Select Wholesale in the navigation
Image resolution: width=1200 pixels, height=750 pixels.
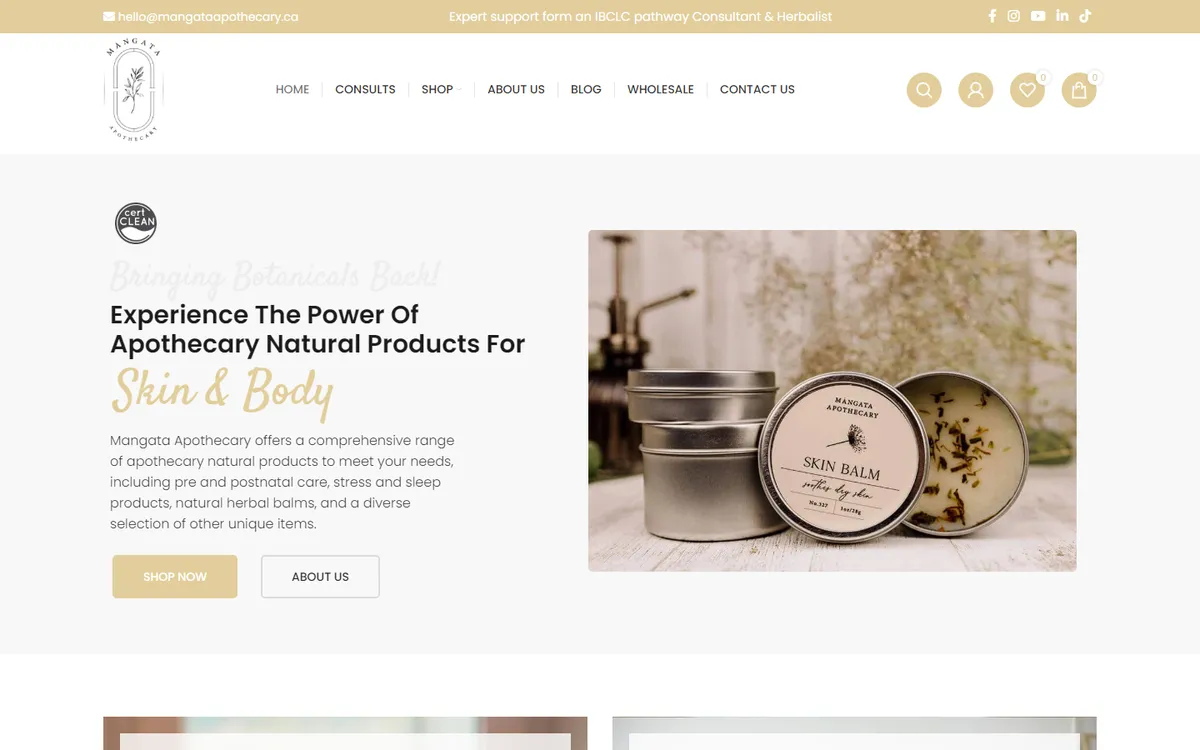(x=660, y=89)
